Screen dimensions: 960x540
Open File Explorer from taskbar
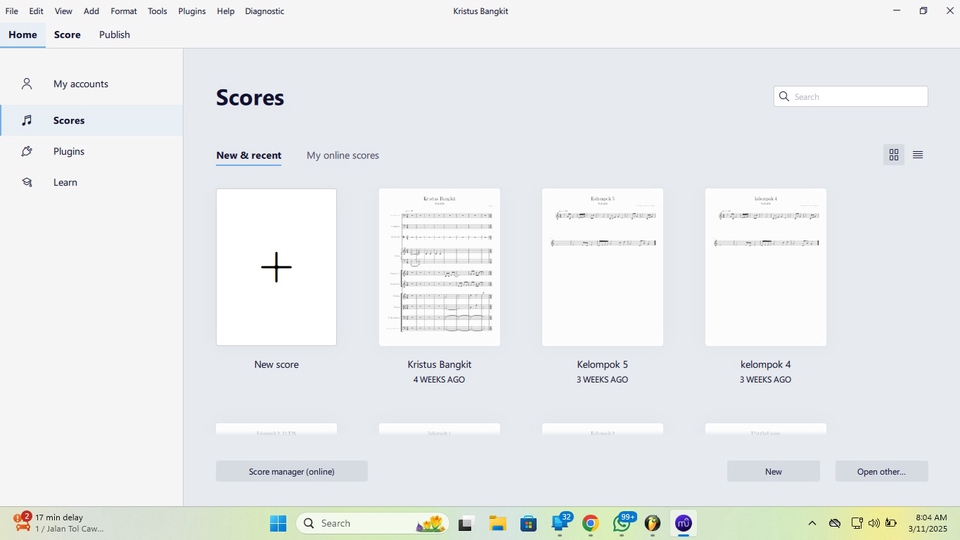coord(497,523)
